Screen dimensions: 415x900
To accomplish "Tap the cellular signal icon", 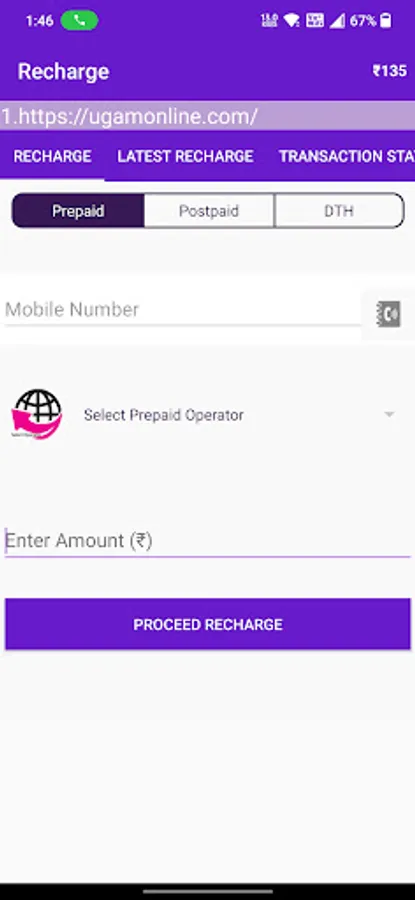I will coord(338,21).
